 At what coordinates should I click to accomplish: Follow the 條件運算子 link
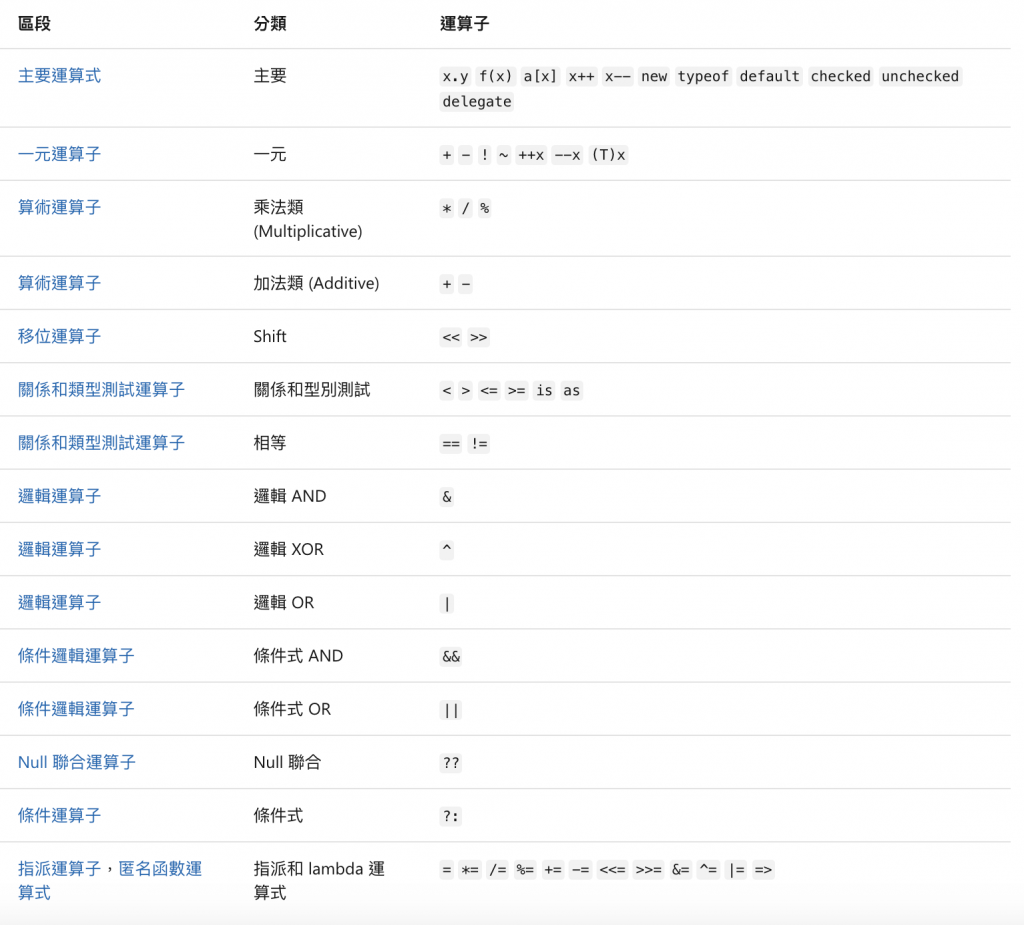tap(59, 816)
